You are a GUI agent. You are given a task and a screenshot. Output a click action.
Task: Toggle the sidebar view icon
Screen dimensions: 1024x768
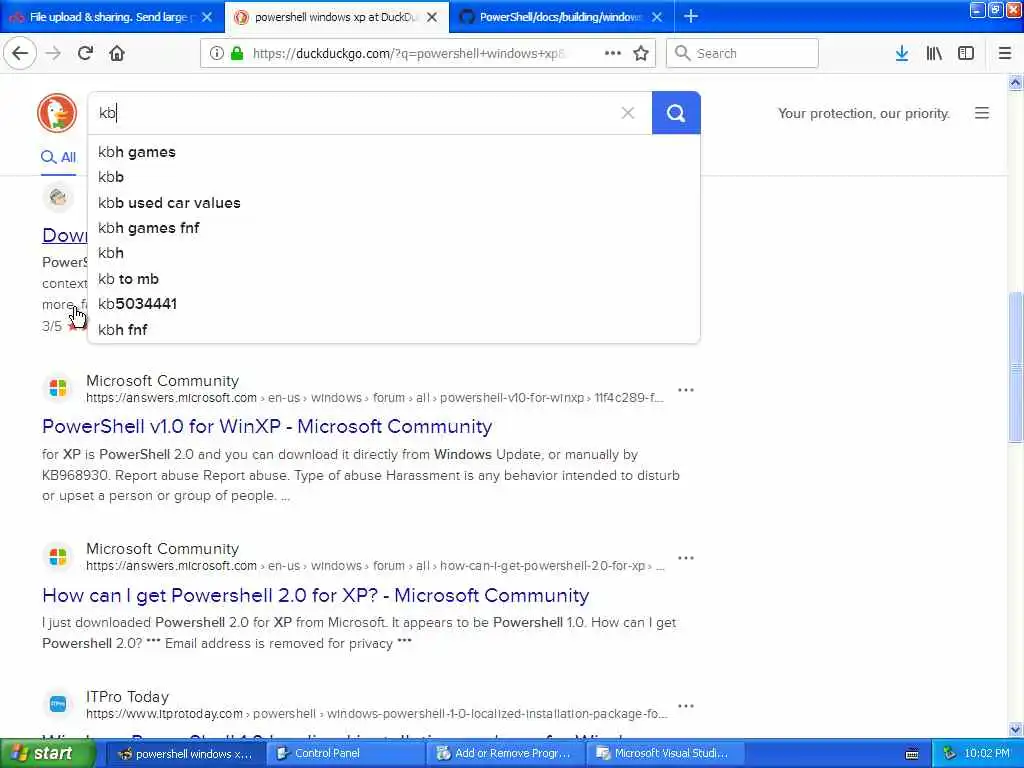(966, 54)
